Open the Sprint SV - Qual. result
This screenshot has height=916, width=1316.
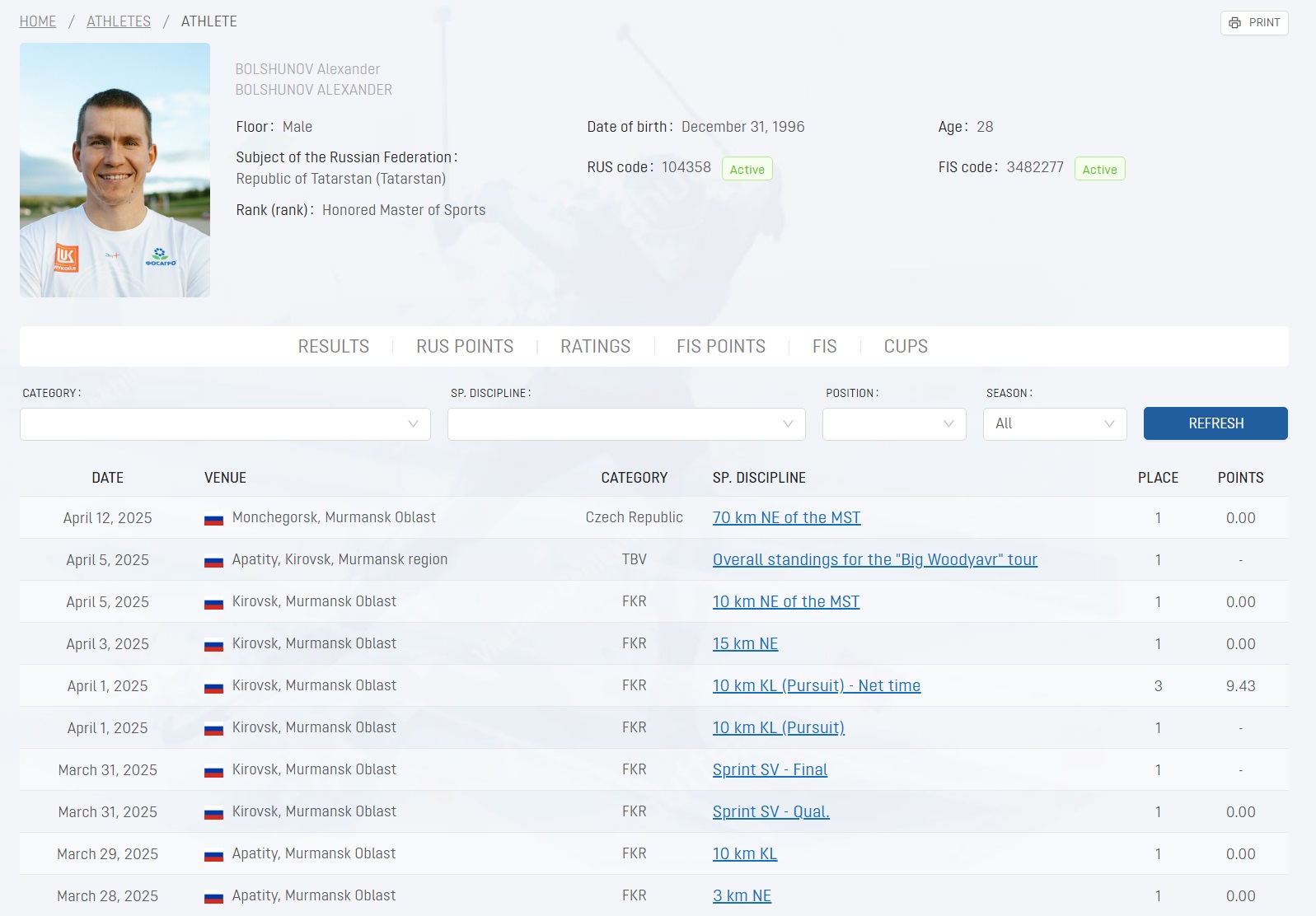tap(771, 812)
